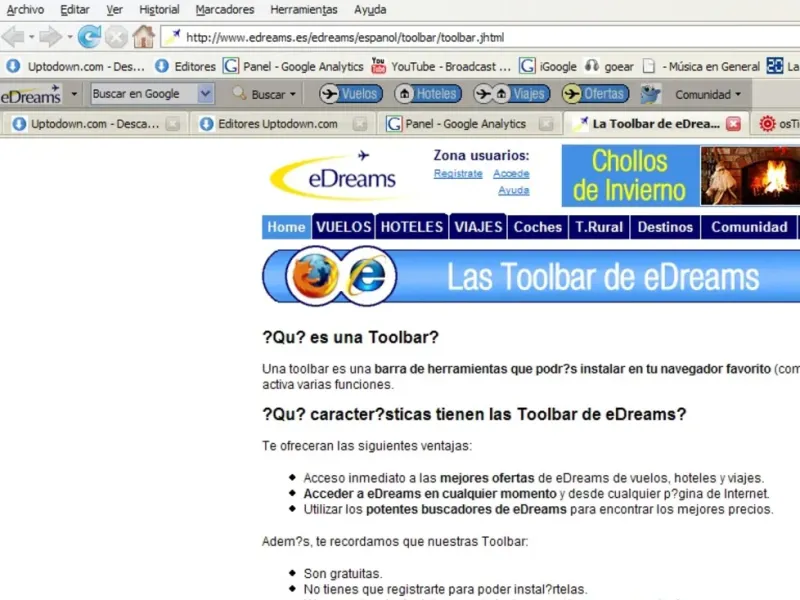Click the fireplace image in the banner
The width and height of the screenshot is (800, 600).
[x=750, y=176]
